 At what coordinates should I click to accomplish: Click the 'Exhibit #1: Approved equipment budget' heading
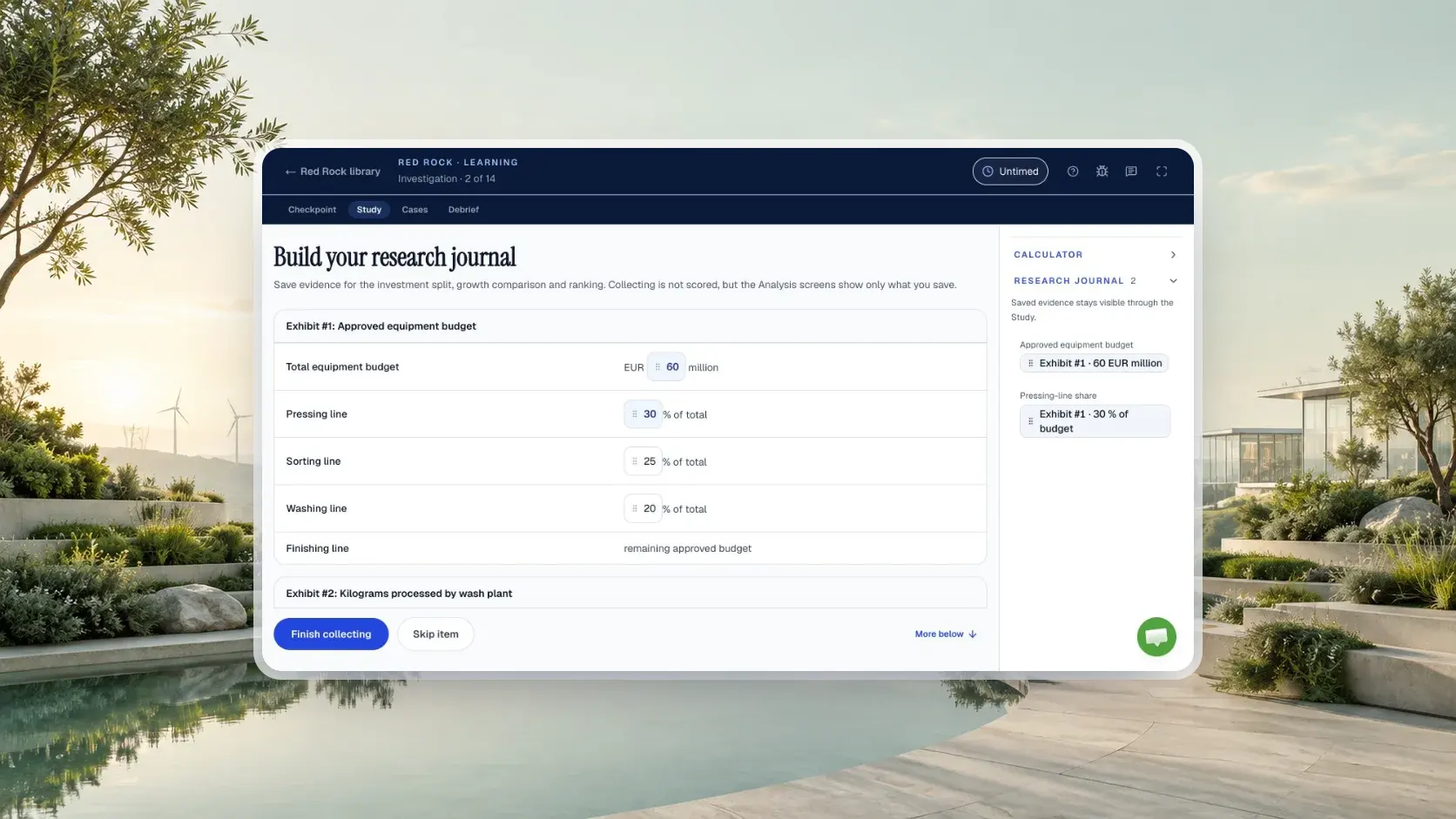coord(381,326)
